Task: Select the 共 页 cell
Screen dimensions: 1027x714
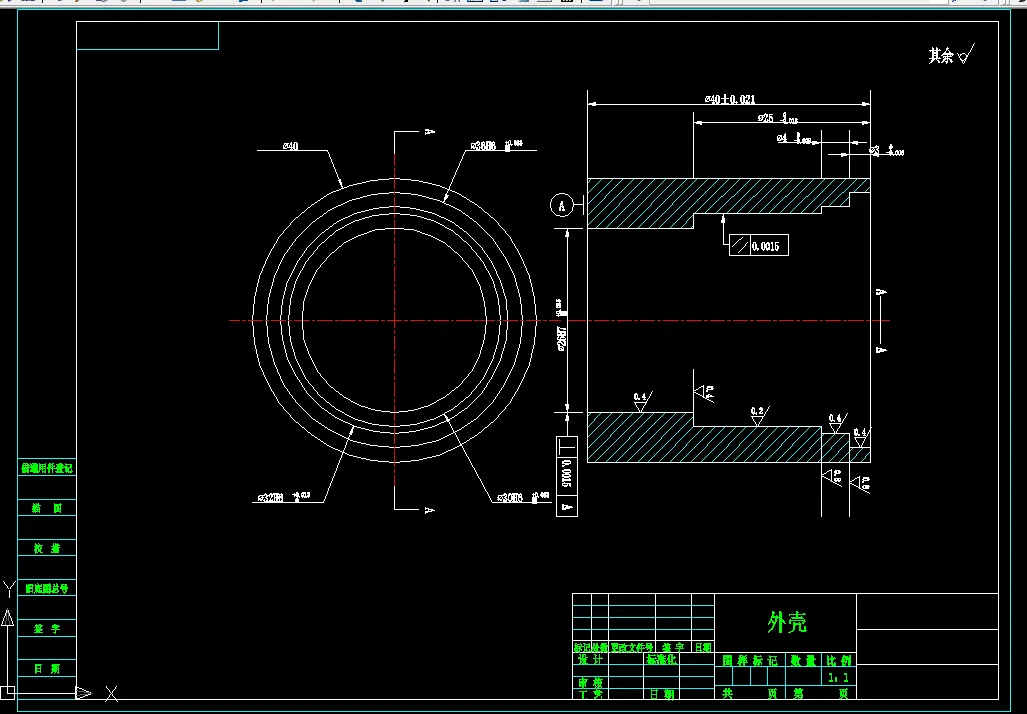Action: 750,693
